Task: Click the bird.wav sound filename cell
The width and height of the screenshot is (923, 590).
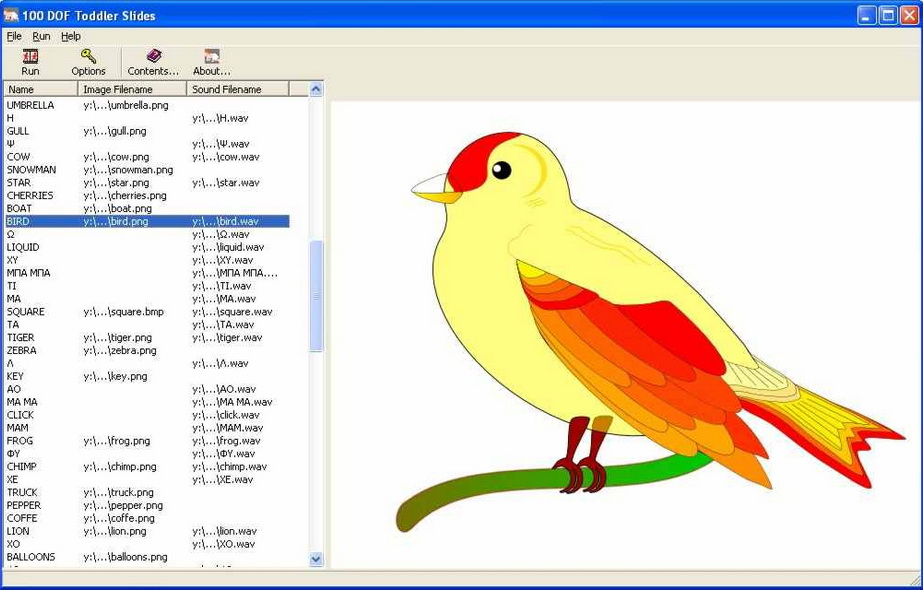Action: (225, 222)
